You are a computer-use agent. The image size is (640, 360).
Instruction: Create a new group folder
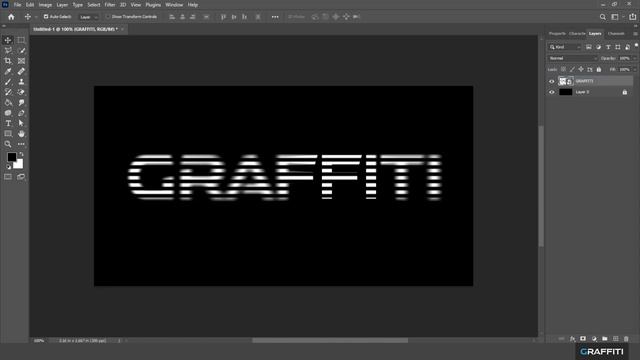[x=604, y=339]
